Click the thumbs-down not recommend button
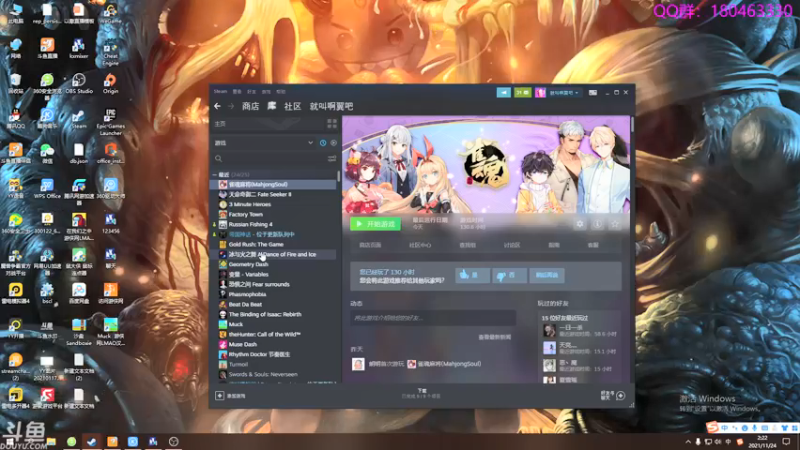 click(x=509, y=275)
